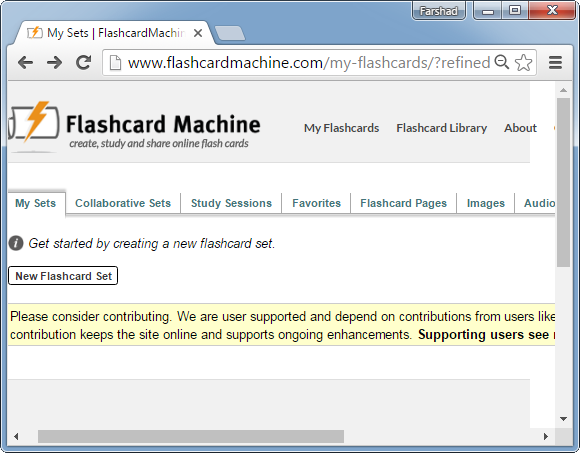This screenshot has height=453, width=580.
Task: Click the vertical scrollbar down arrow
Action: coord(563,419)
